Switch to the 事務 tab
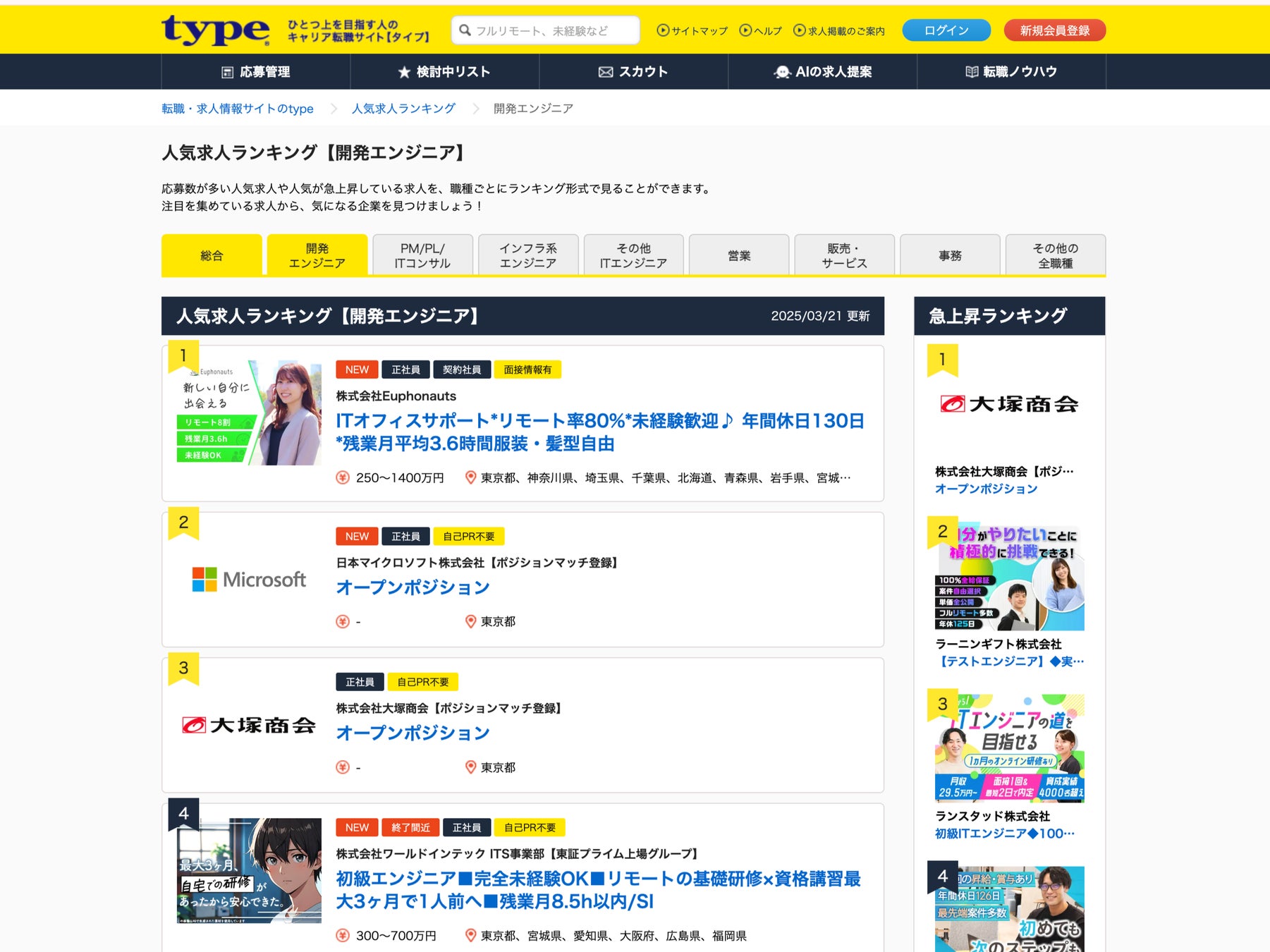Image resolution: width=1270 pixels, height=952 pixels. (950, 255)
